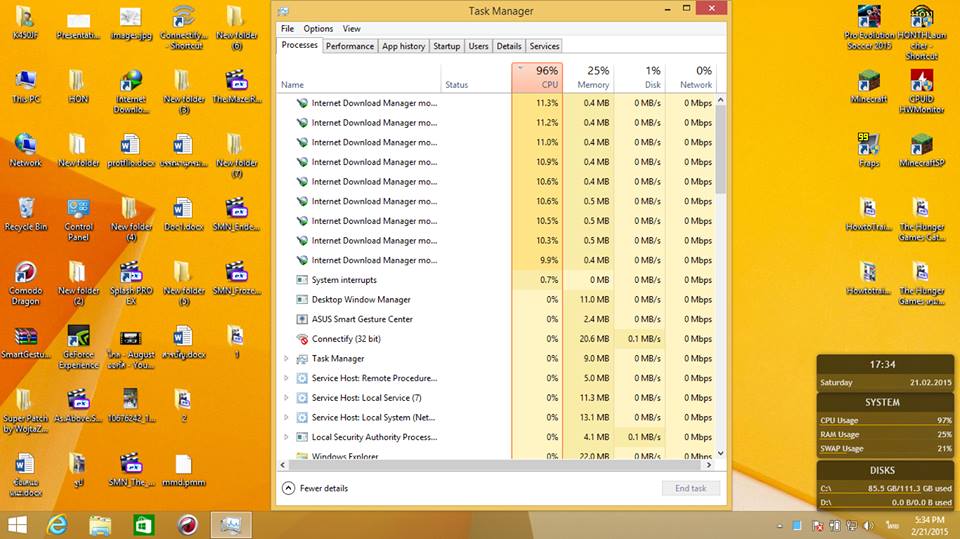Viewport: 960px width, 539px height.
Task: Launch GeForce Experience desktop icon
Action: coord(78,337)
